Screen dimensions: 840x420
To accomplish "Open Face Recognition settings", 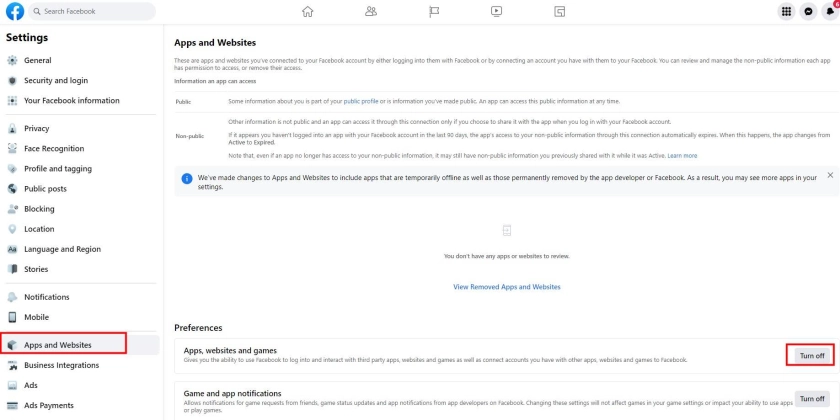I will 54,148.
